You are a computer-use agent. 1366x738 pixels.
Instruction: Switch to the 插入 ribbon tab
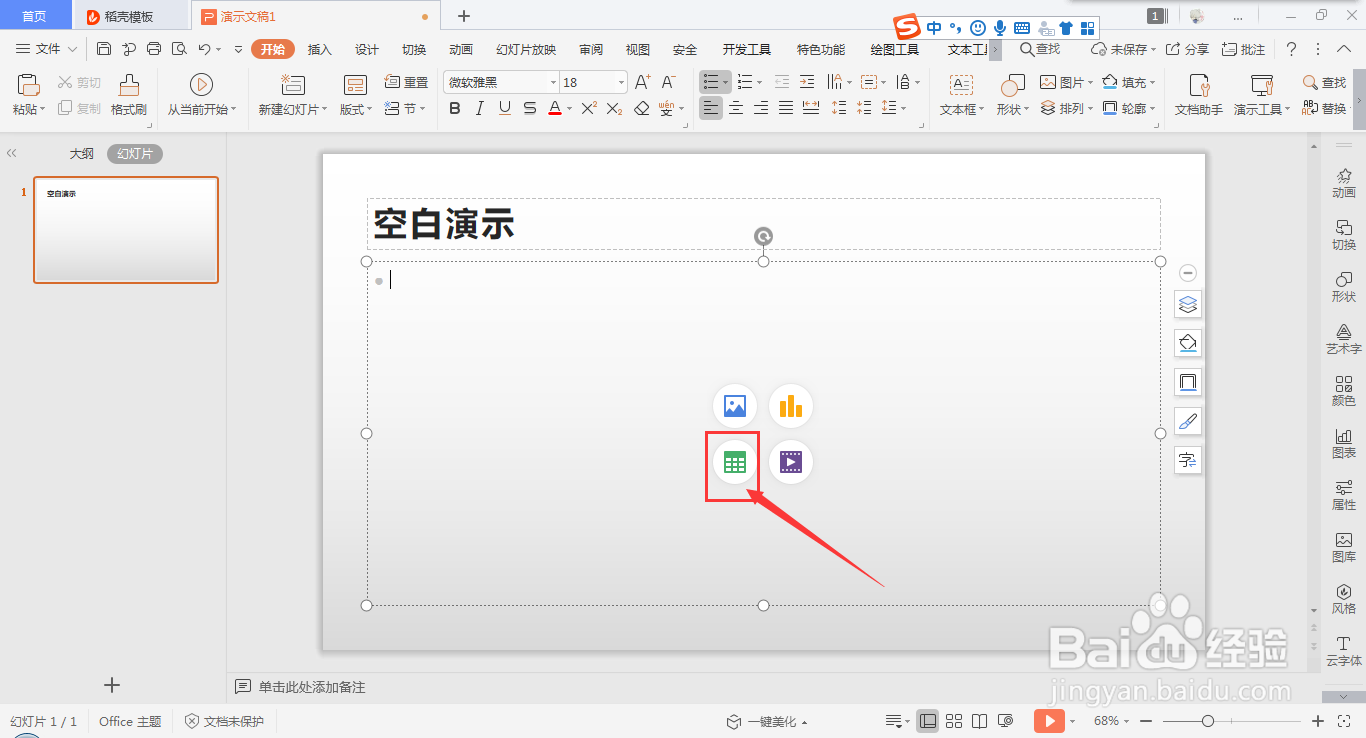tap(319, 48)
